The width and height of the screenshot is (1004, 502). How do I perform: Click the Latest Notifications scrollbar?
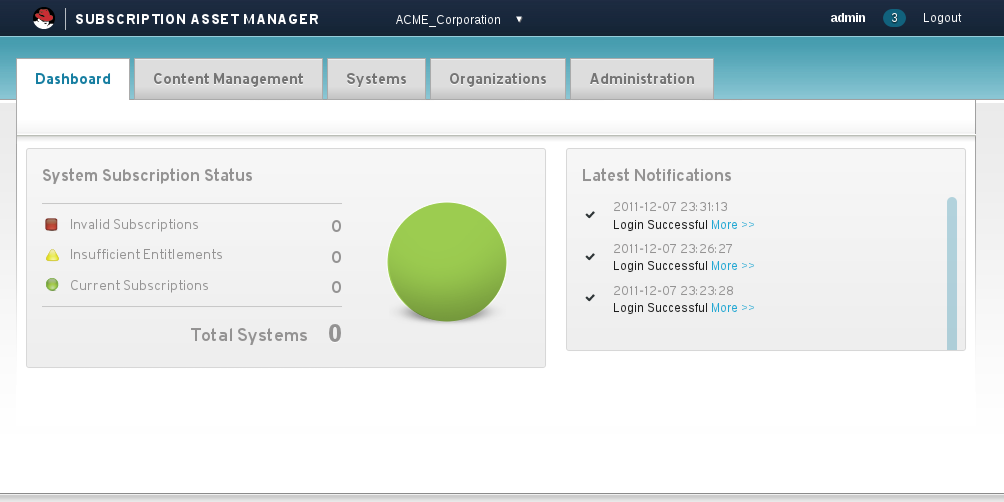(951, 274)
